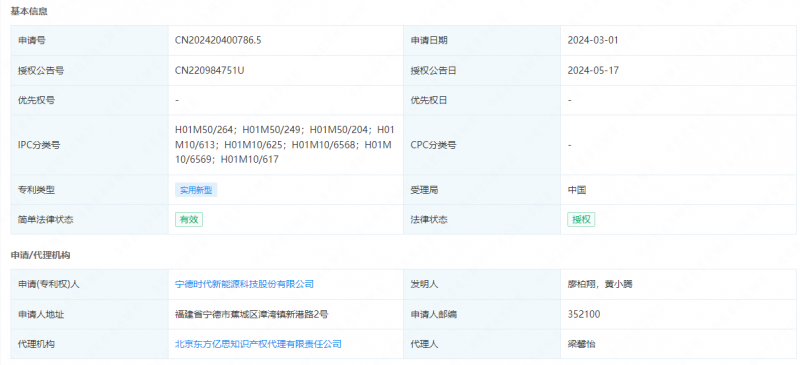Select application number CN202420400786.5
Image resolution: width=800 pixels, height=365 pixels.
point(218,40)
